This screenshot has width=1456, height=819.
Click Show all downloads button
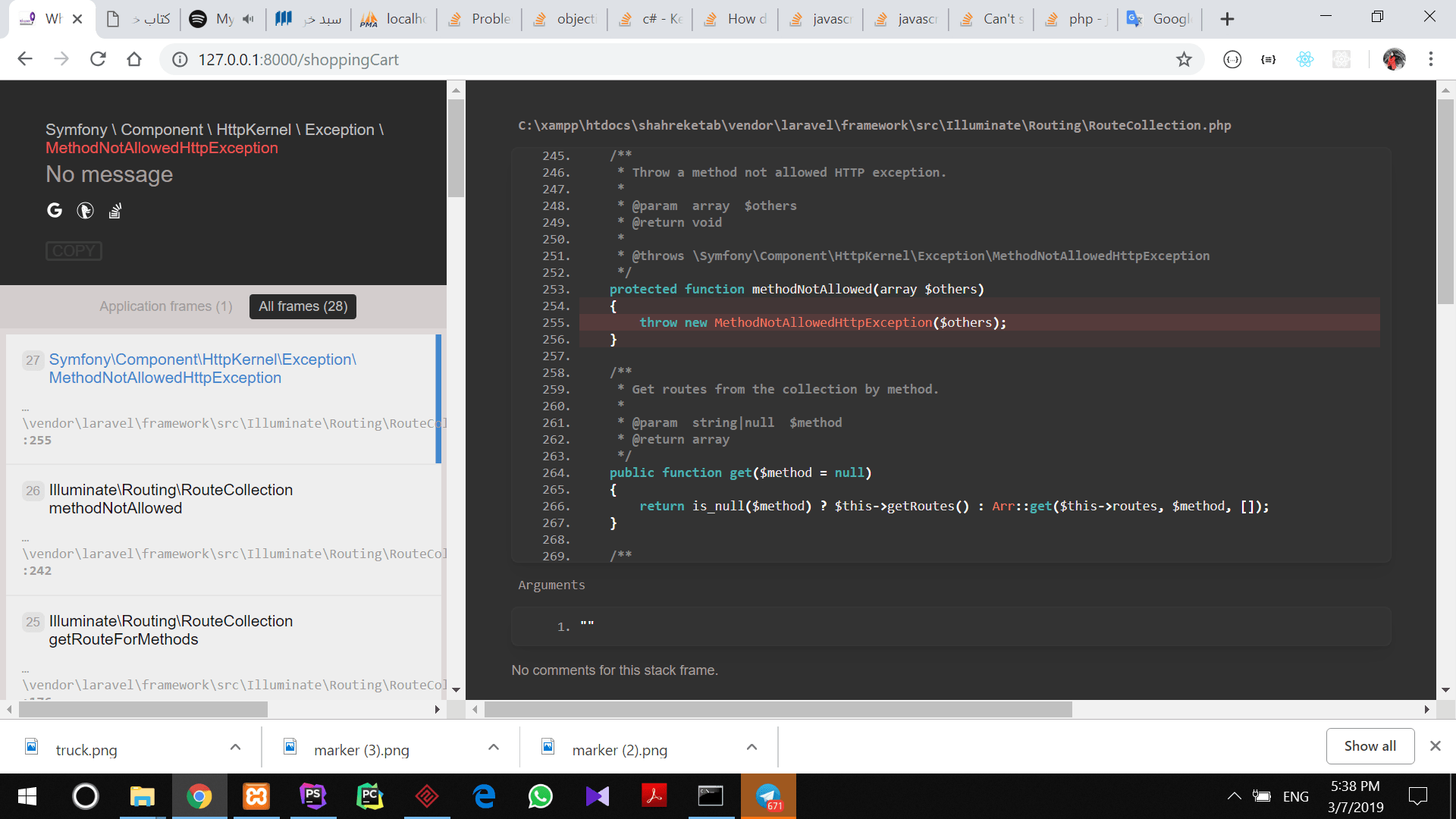(x=1370, y=746)
